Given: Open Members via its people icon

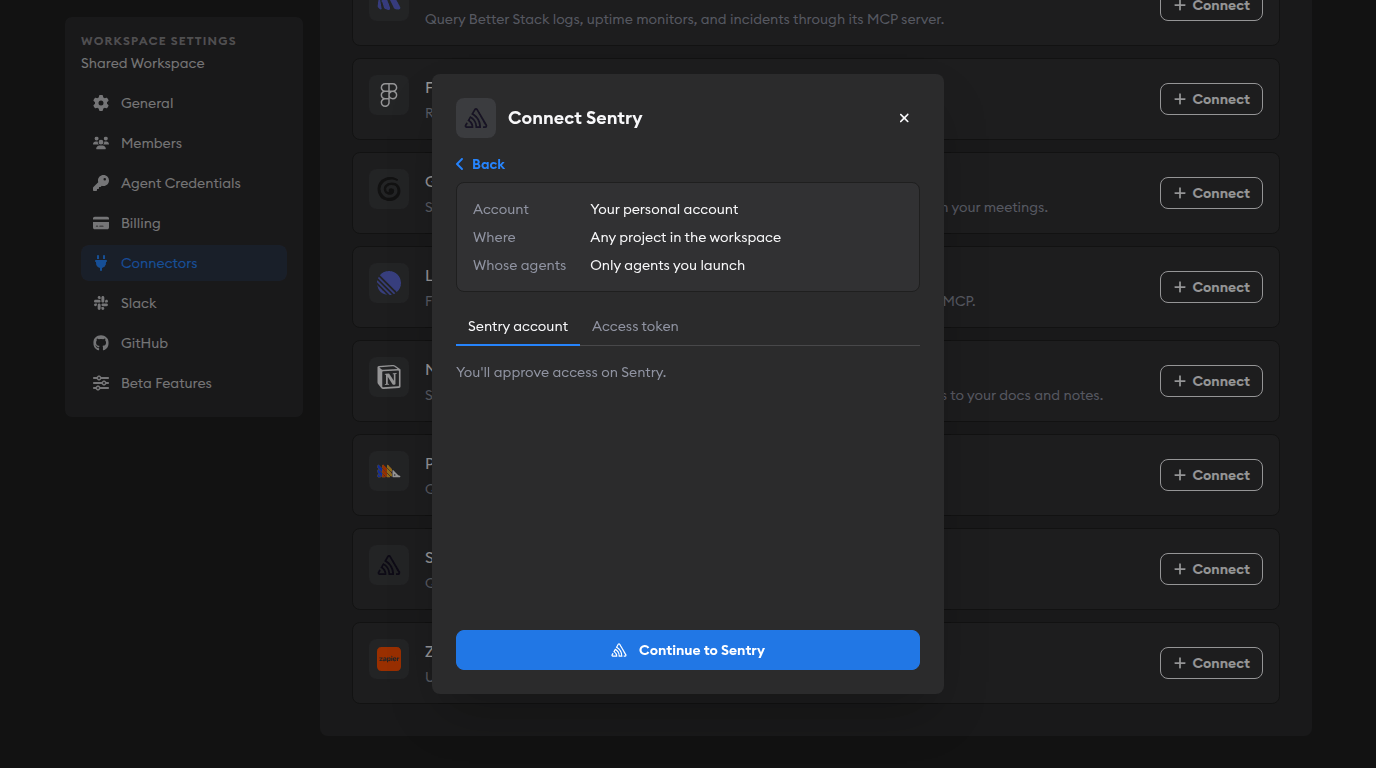Looking at the screenshot, I should pos(101,143).
